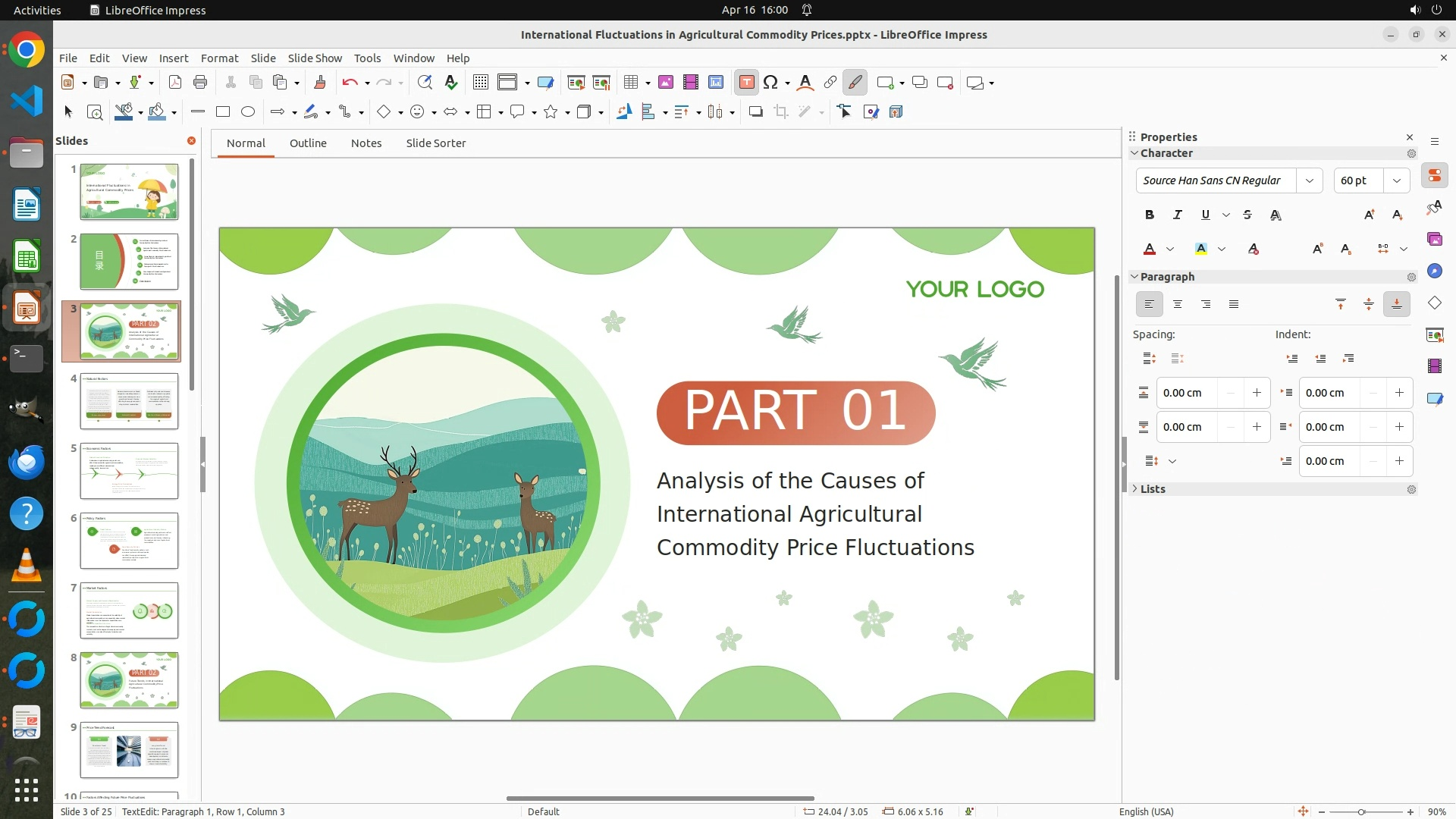Select the Ellipse drawing tool
The width and height of the screenshot is (1456, 819).
pyautogui.click(x=248, y=112)
